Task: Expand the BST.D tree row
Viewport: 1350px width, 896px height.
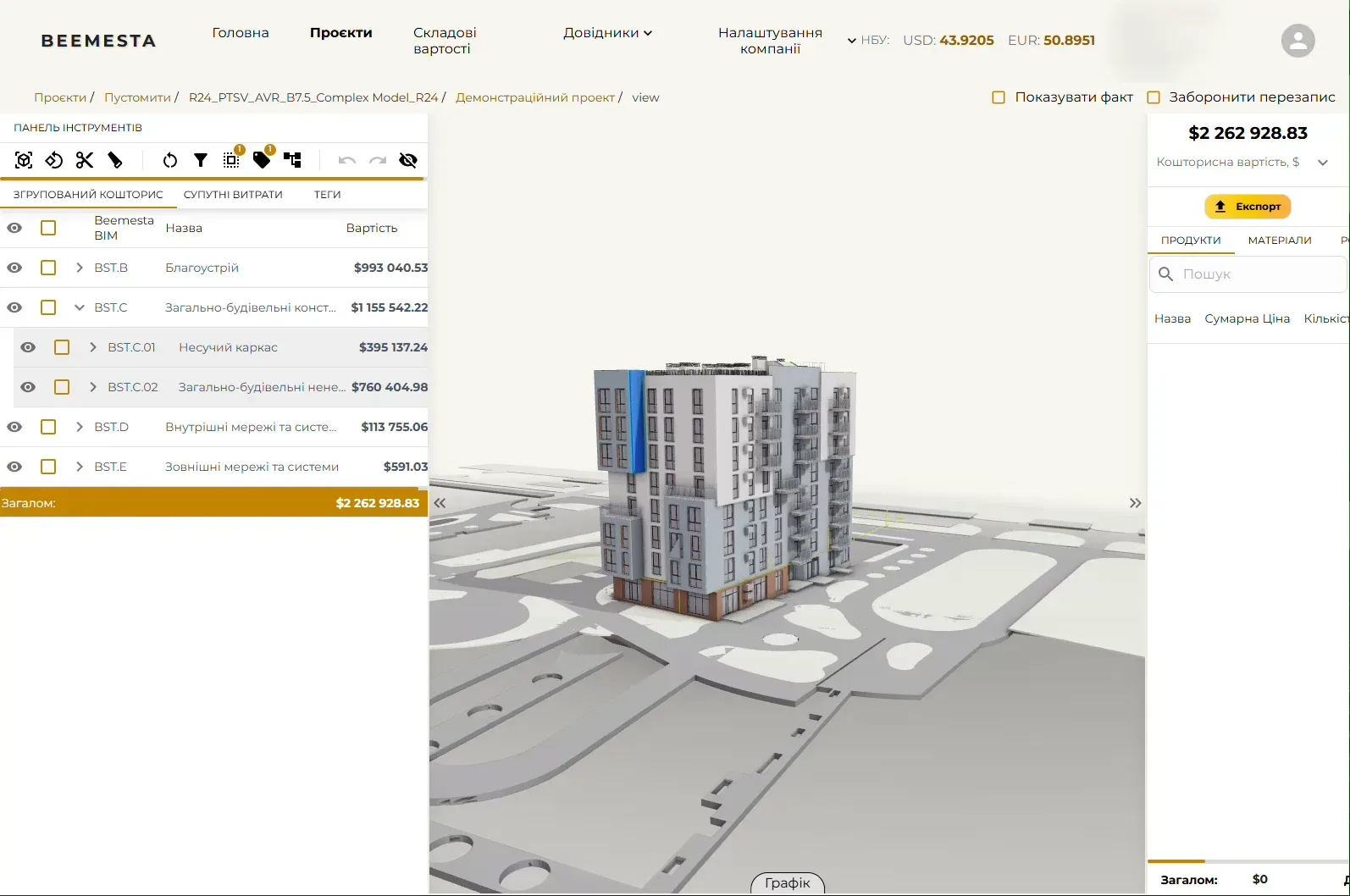Action: pos(80,427)
